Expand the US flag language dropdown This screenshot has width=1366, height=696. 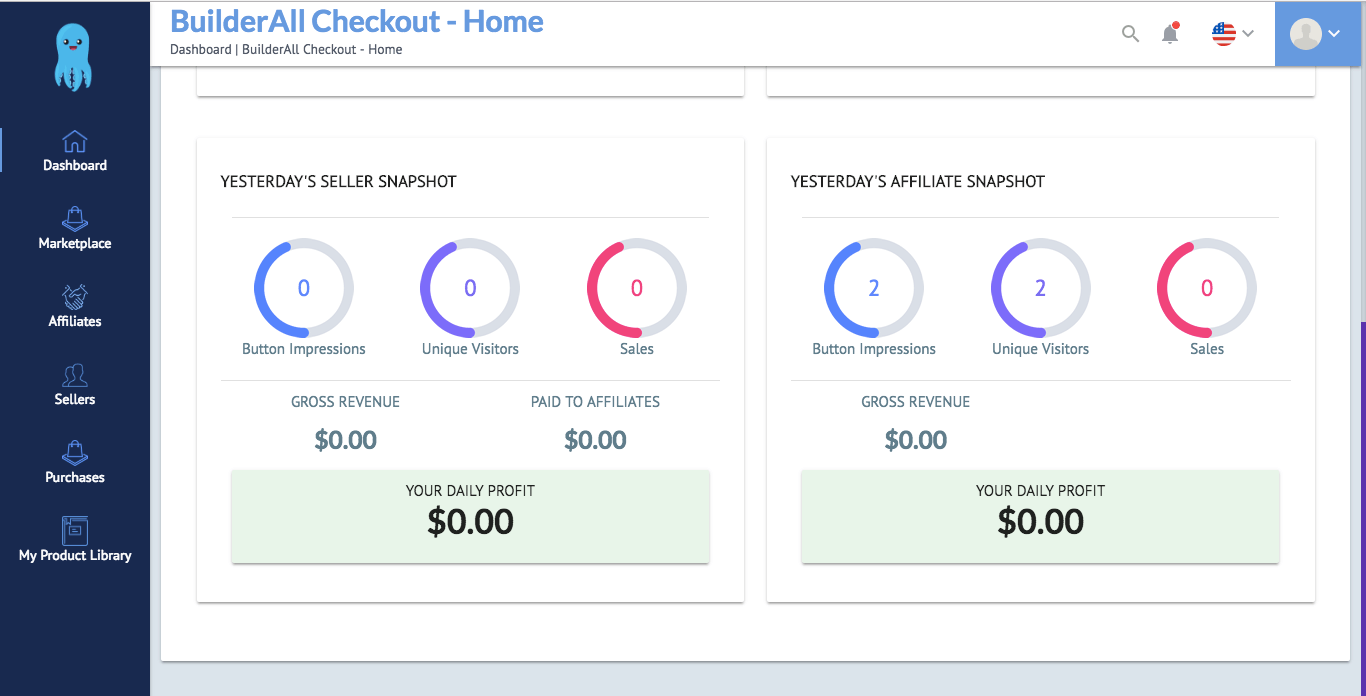1233,34
